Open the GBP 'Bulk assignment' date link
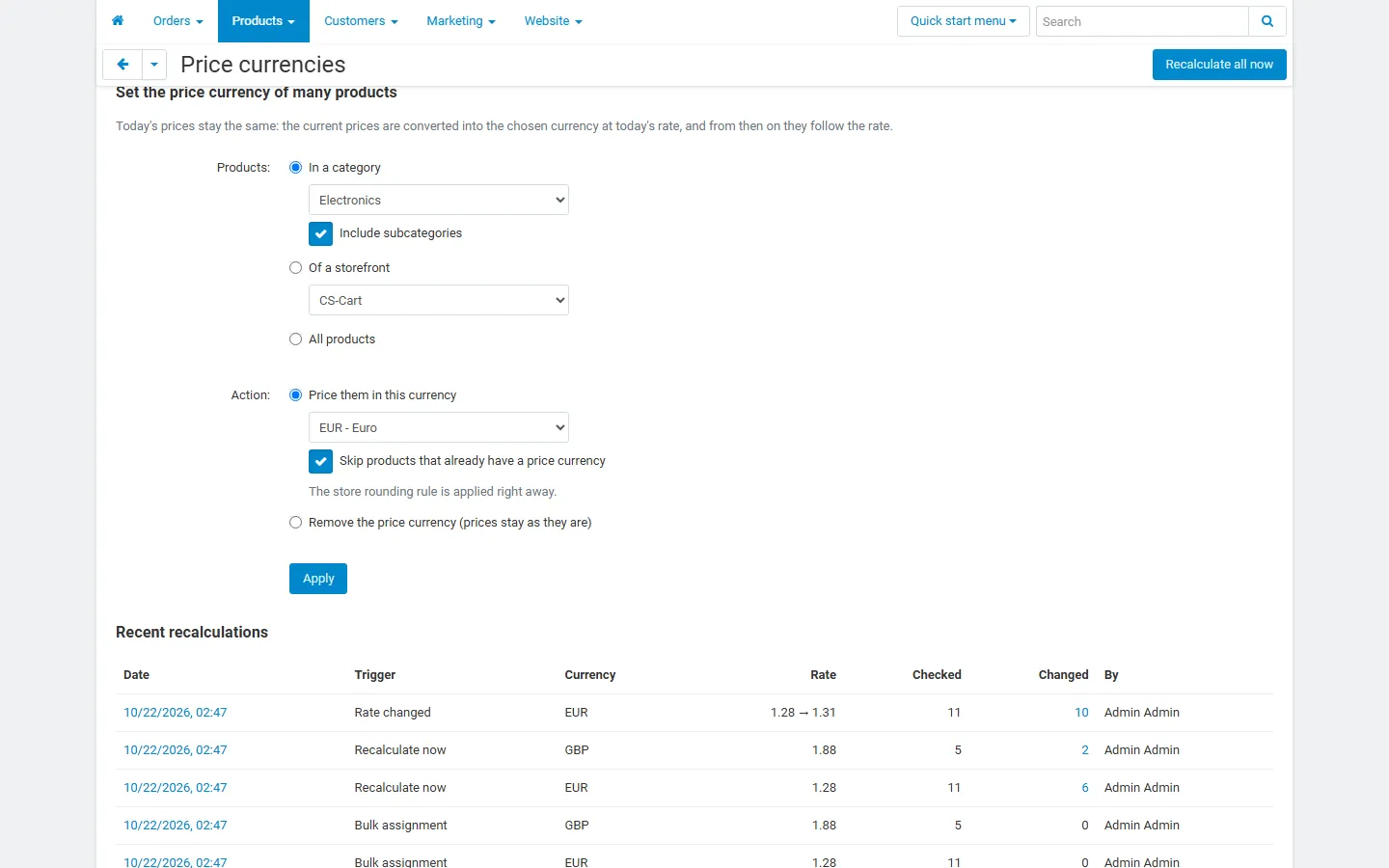The height and width of the screenshot is (868, 1389). pyautogui.click(x=176, y=826)
